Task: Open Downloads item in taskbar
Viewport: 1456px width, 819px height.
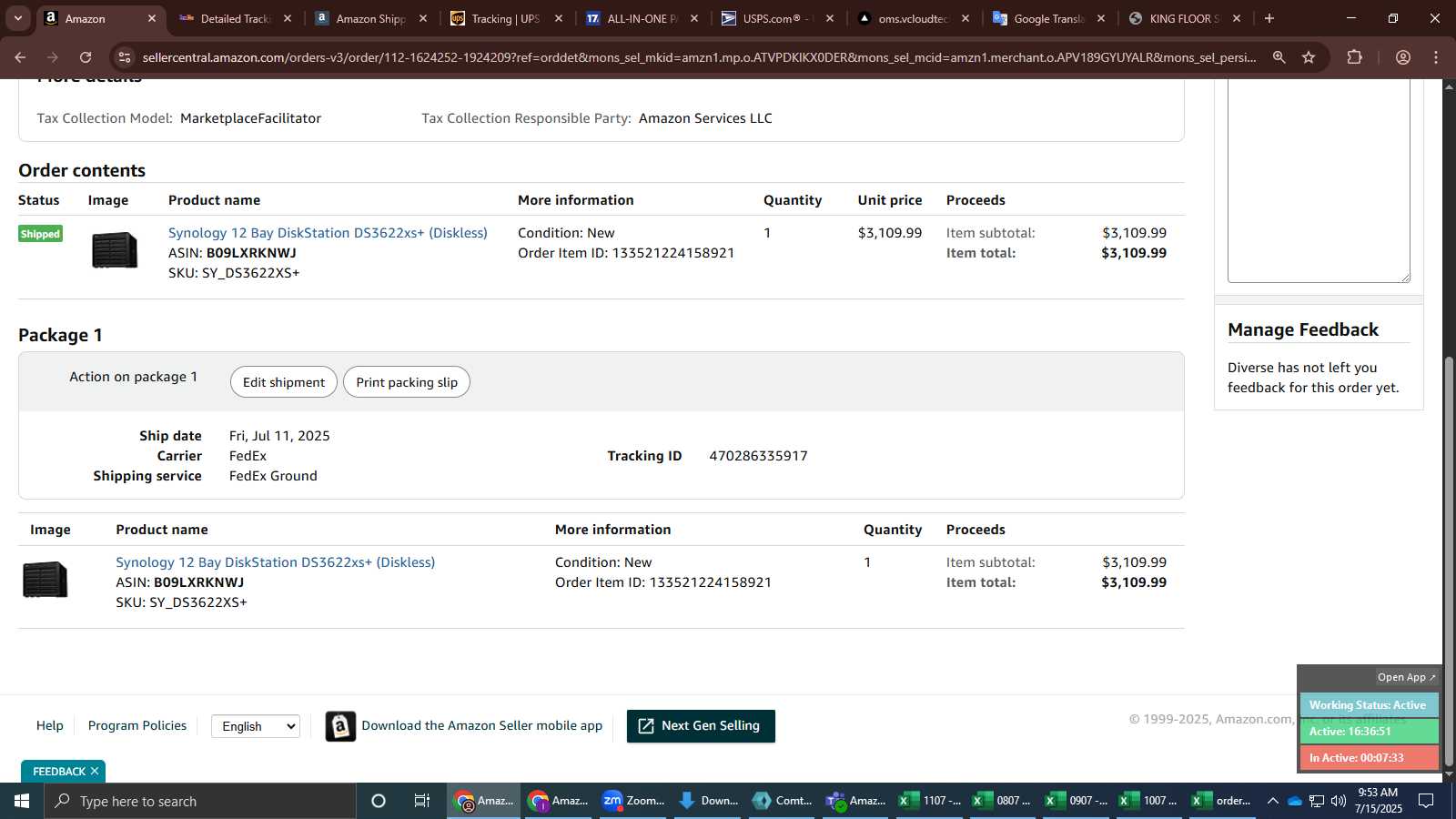Action: 707,801
